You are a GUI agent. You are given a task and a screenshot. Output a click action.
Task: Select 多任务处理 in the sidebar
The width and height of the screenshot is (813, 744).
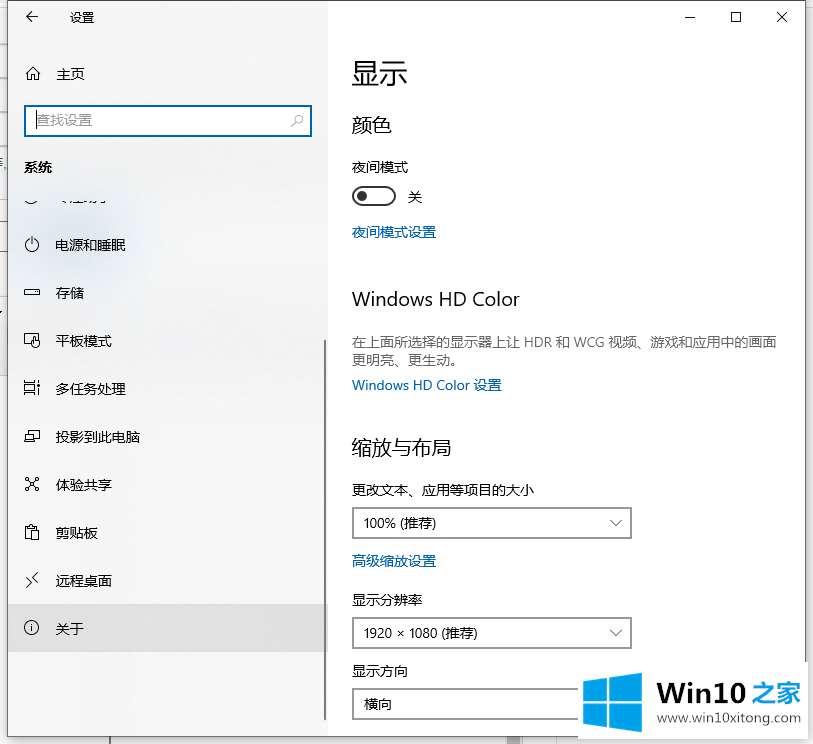click(x=166, y=389)
